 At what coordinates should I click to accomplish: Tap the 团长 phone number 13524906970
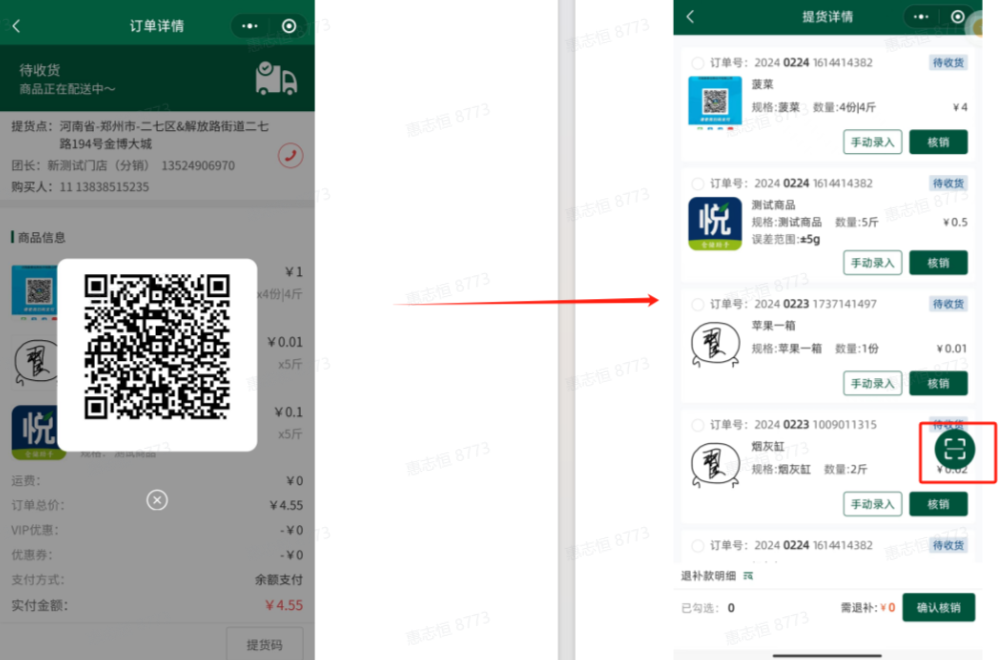tap(198, 166)
